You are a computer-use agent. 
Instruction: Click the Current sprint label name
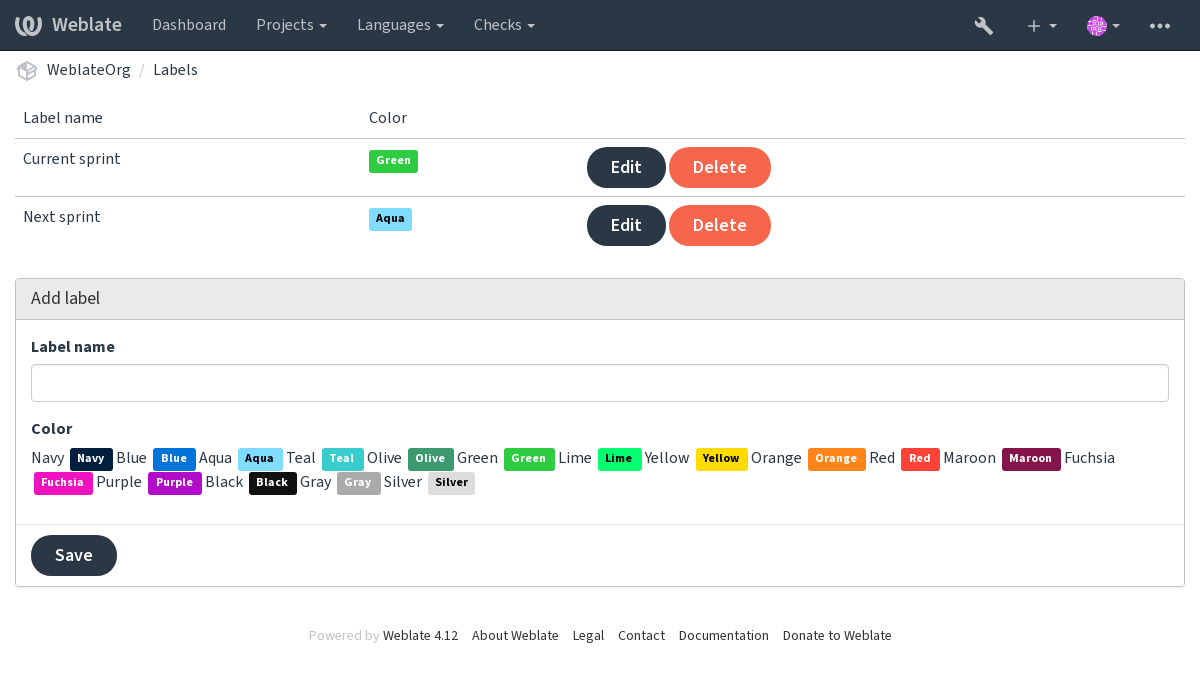tap(72, 159)
